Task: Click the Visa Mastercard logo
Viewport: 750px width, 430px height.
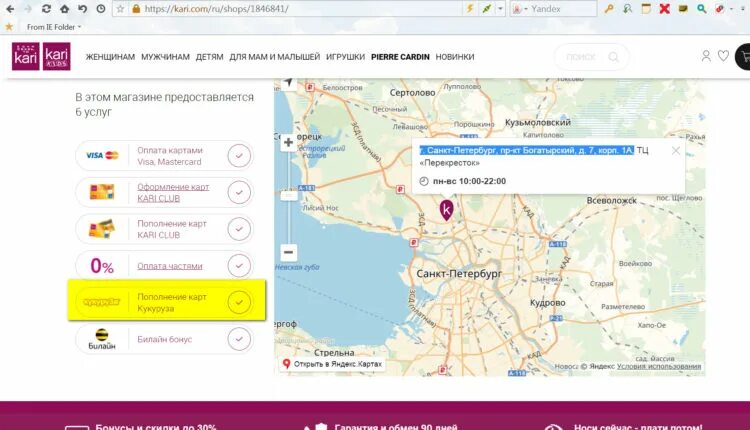Action: 102,155
